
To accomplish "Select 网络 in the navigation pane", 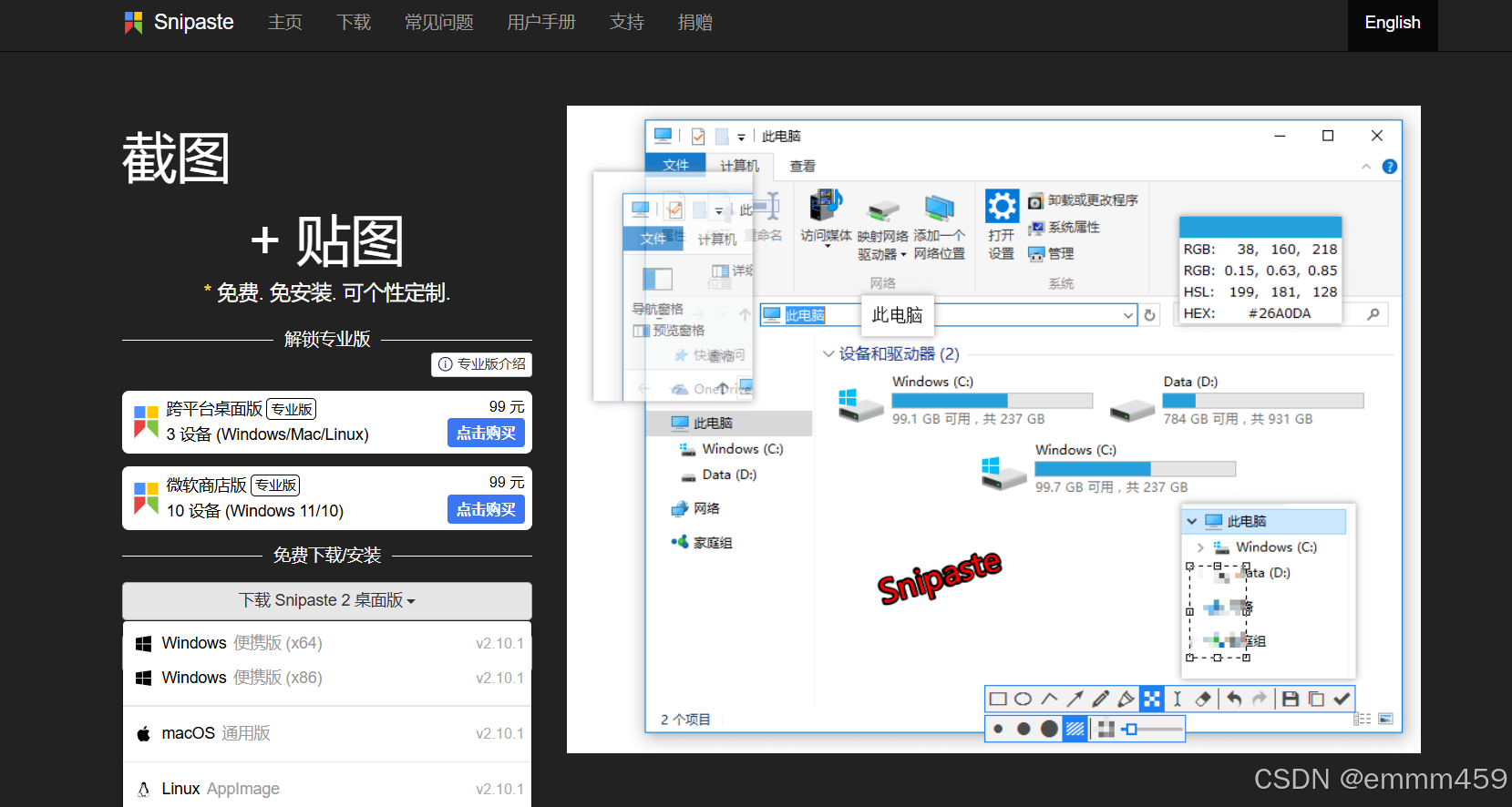I will [x=695, y=508].
